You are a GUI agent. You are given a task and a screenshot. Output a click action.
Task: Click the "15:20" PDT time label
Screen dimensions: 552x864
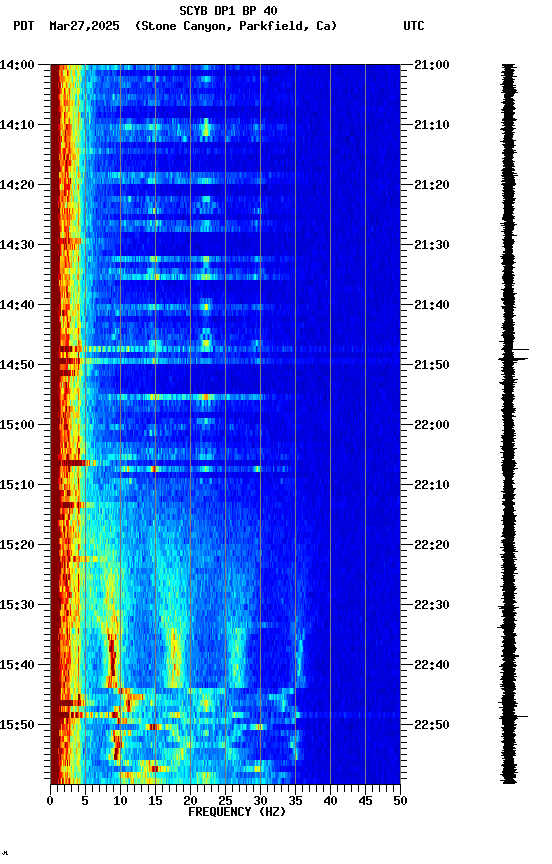pos(17,546)
